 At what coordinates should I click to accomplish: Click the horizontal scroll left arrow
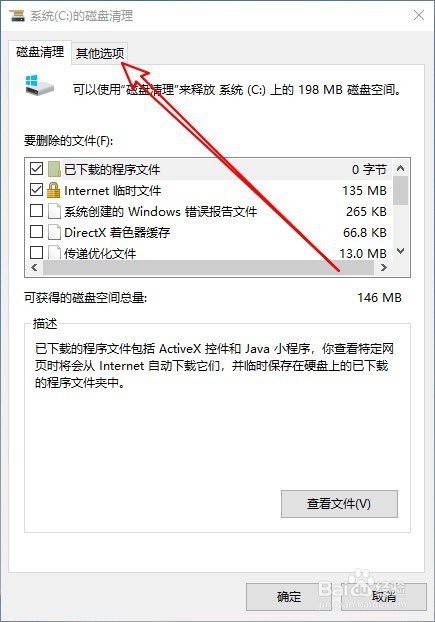(34, 268)
